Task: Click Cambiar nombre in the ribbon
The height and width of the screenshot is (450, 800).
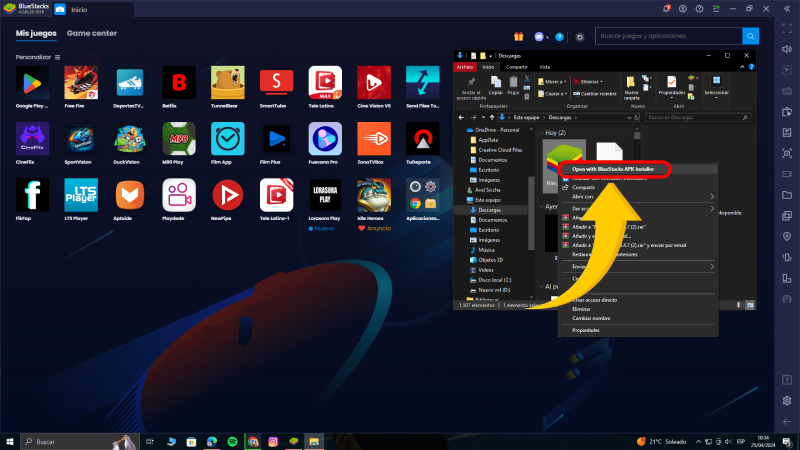Action: [595, 94]
